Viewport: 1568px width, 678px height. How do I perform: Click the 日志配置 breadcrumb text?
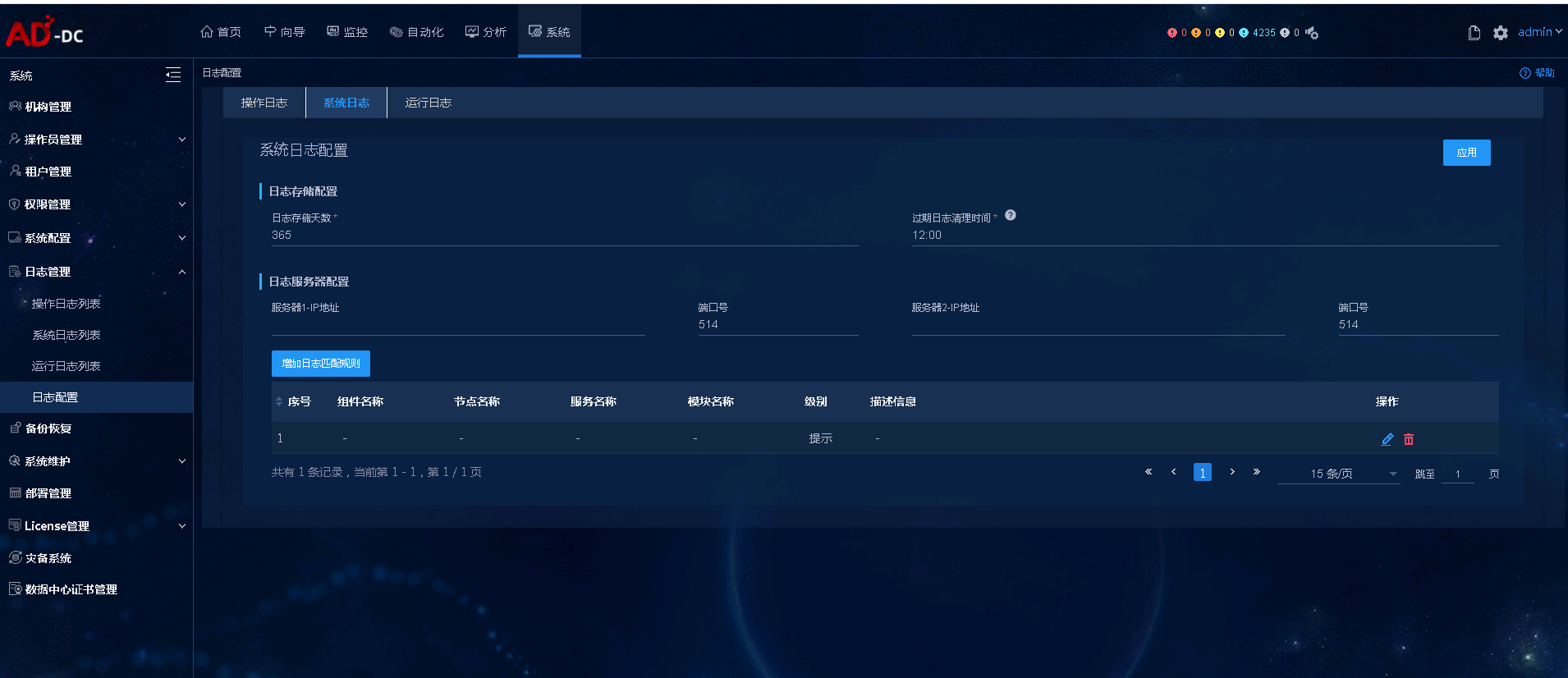222,73
